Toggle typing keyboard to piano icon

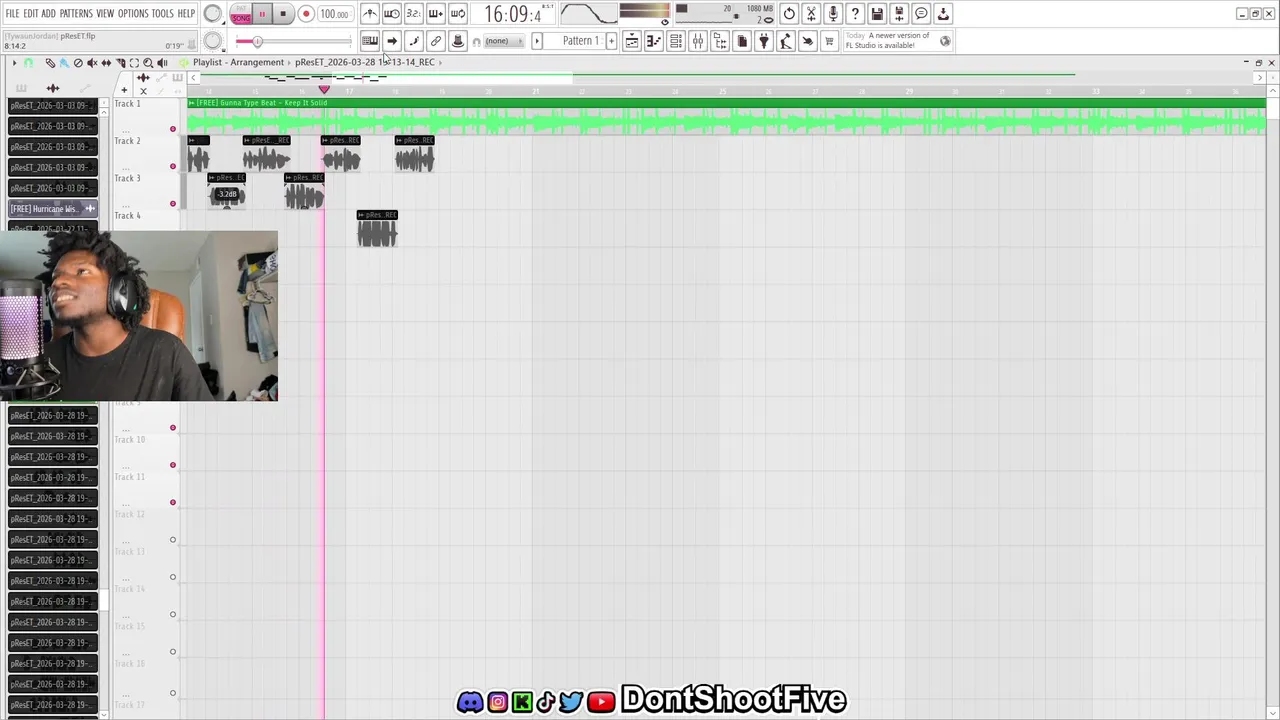pyautogui.click(x=370, y=41)
